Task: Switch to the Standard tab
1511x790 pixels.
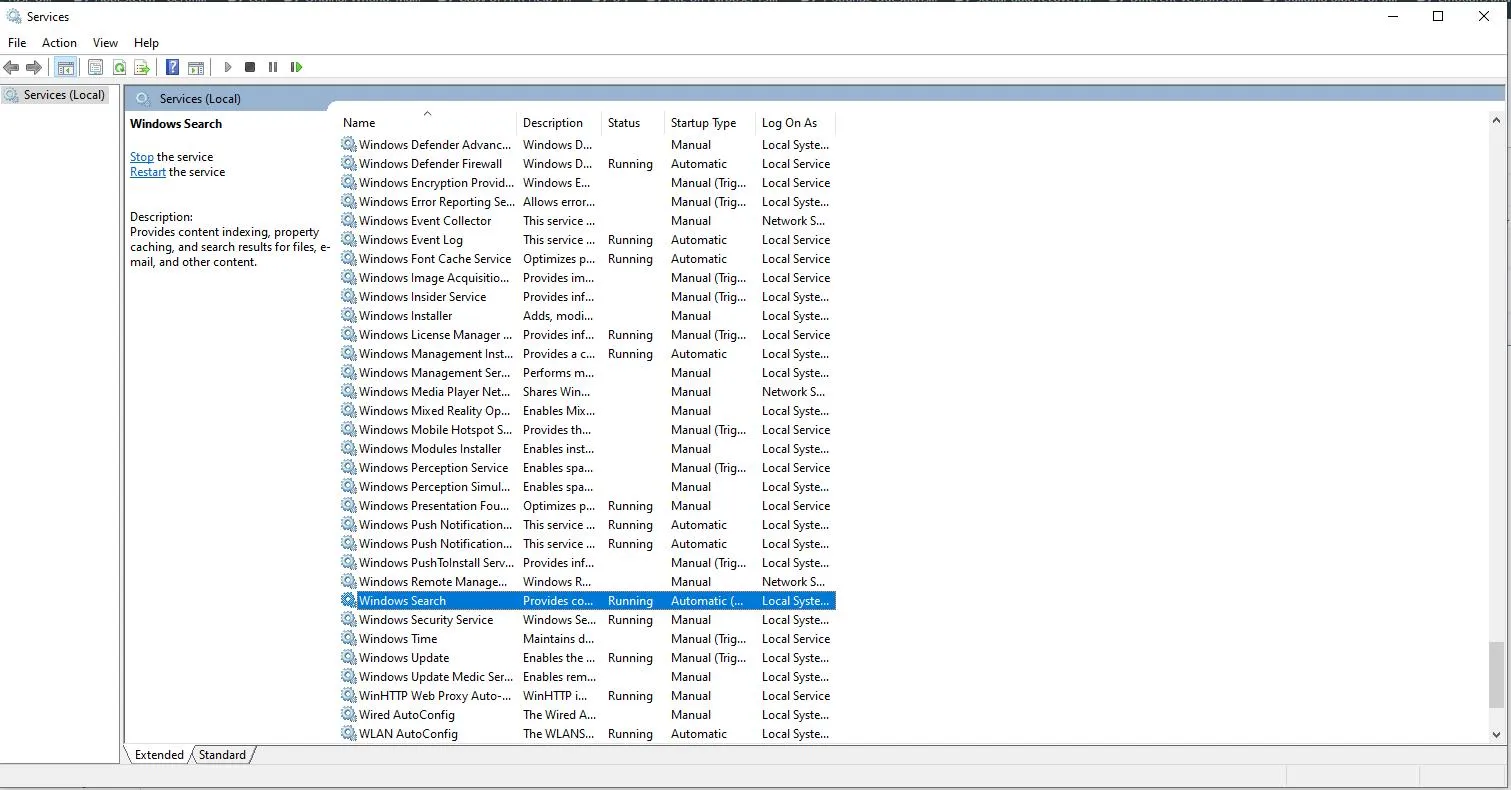Action: coord(222,755)
